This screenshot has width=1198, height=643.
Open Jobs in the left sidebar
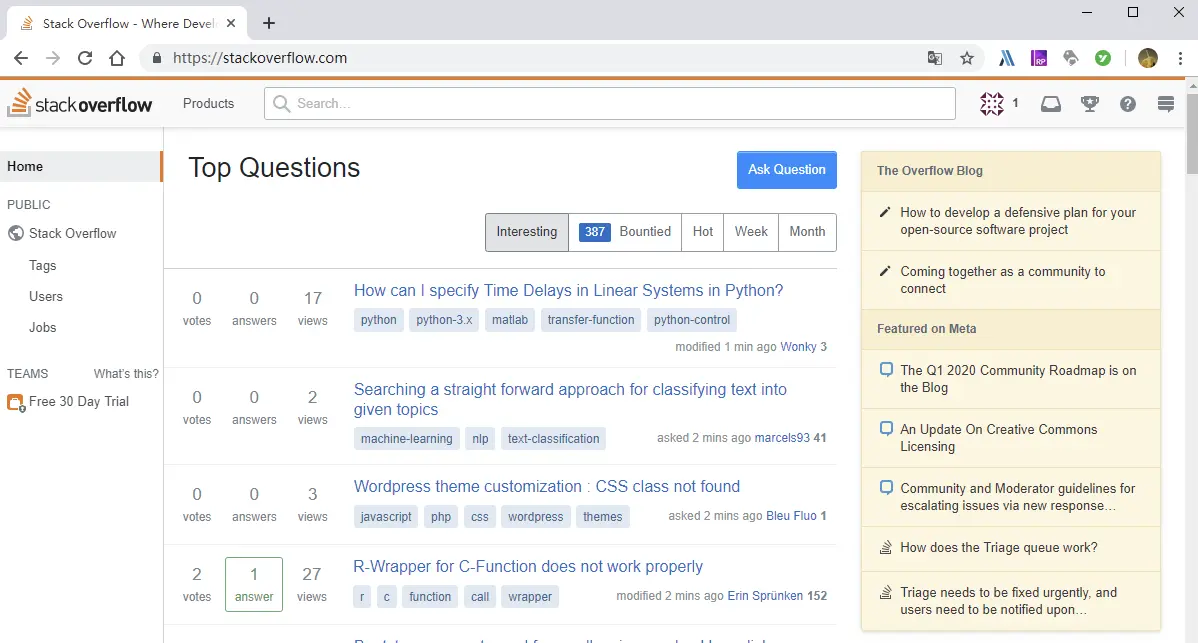click(x=43, y=327)
